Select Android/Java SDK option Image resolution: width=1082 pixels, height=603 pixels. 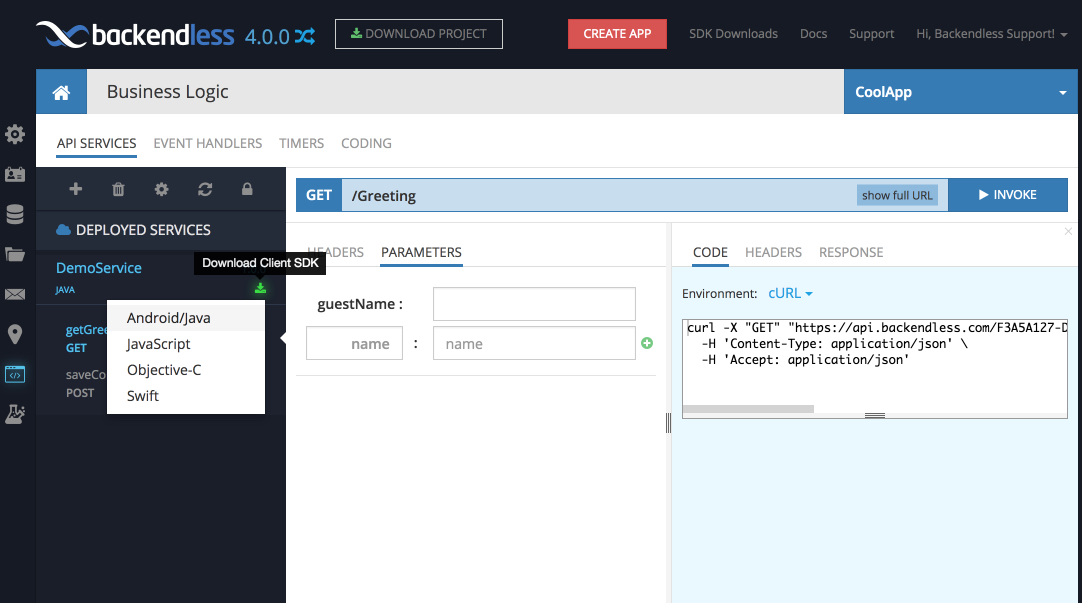(x=186, y=318)
